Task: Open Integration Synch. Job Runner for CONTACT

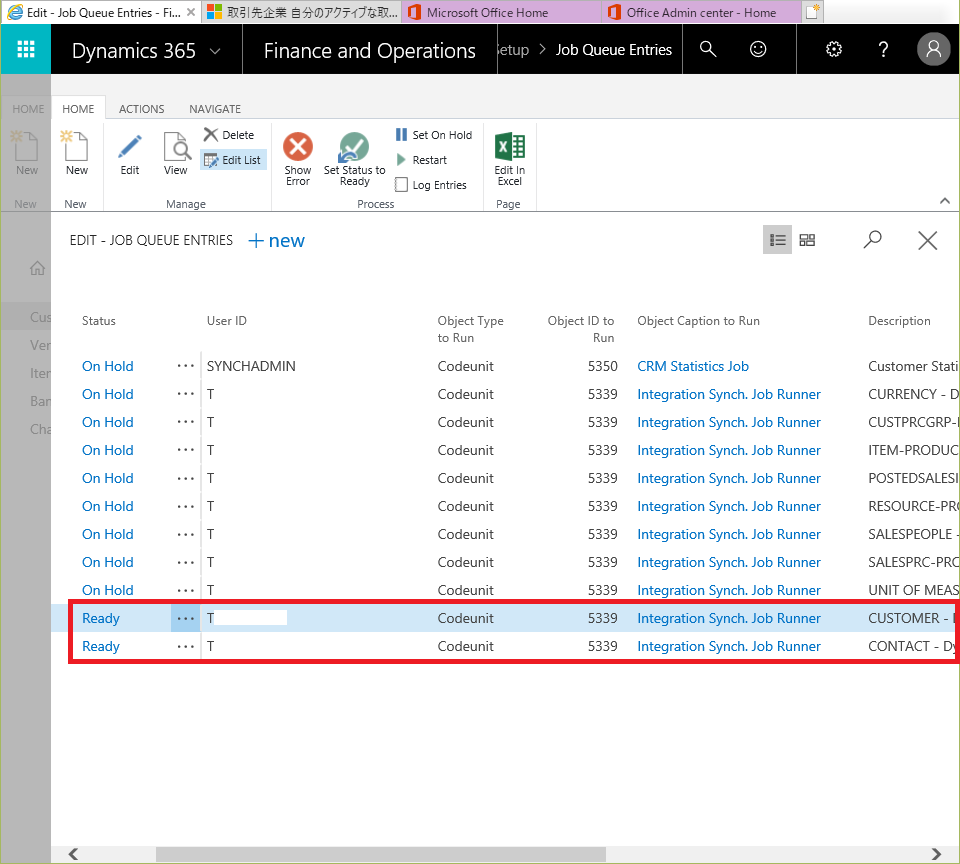Action: coord(729,647)
